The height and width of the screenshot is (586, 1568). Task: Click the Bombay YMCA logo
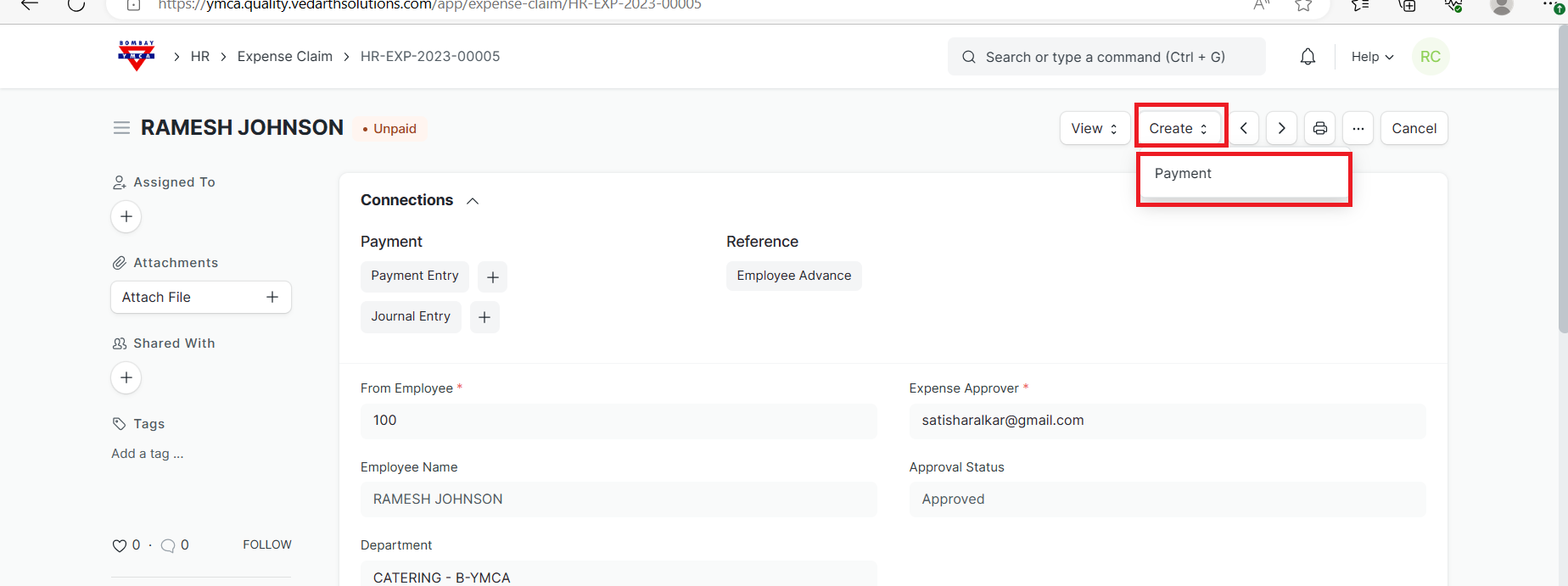click(x=137, y=56)
